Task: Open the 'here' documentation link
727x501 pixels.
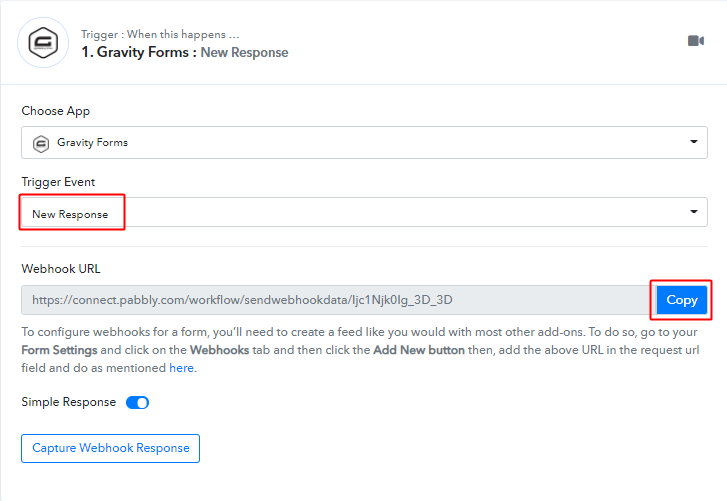Action: [x=181, y=368]
